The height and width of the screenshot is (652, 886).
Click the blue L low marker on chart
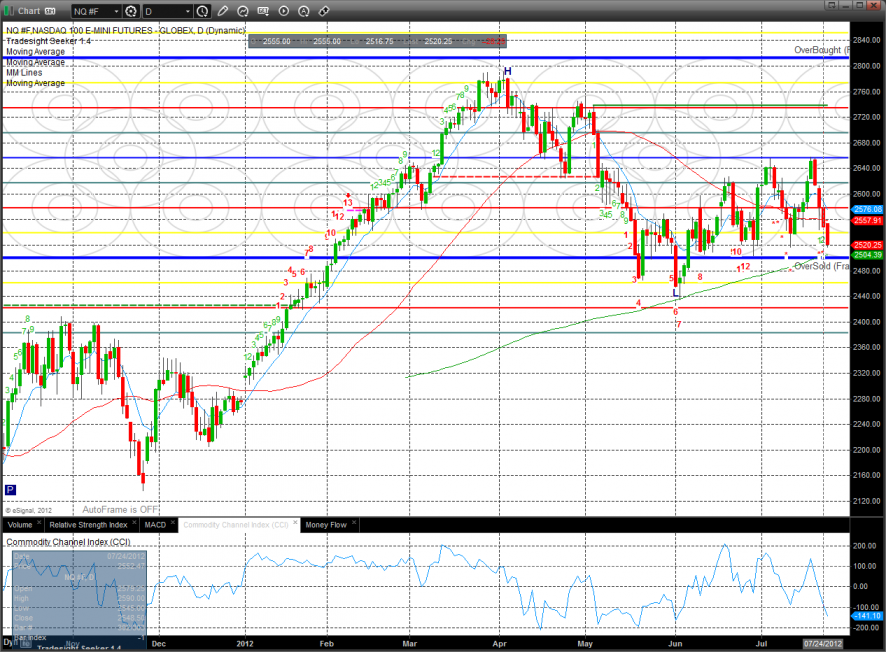point(675,293)
